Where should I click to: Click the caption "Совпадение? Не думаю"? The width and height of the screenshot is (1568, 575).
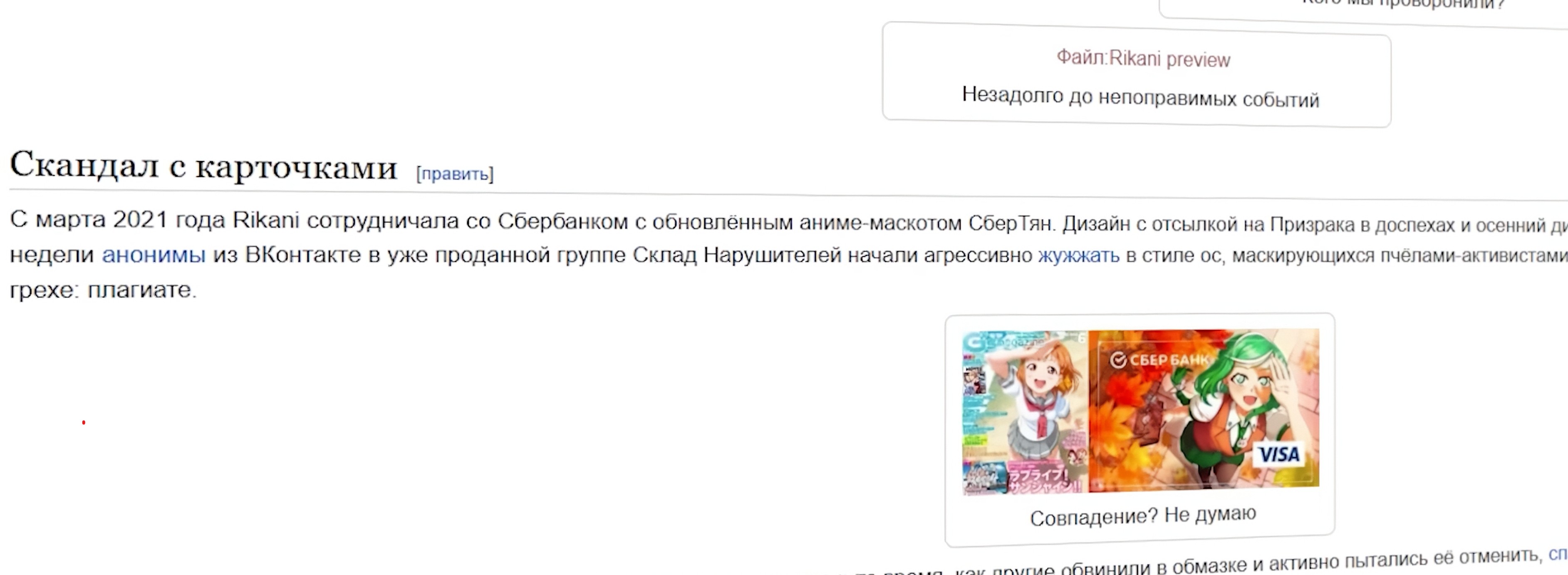(1142, 516)
